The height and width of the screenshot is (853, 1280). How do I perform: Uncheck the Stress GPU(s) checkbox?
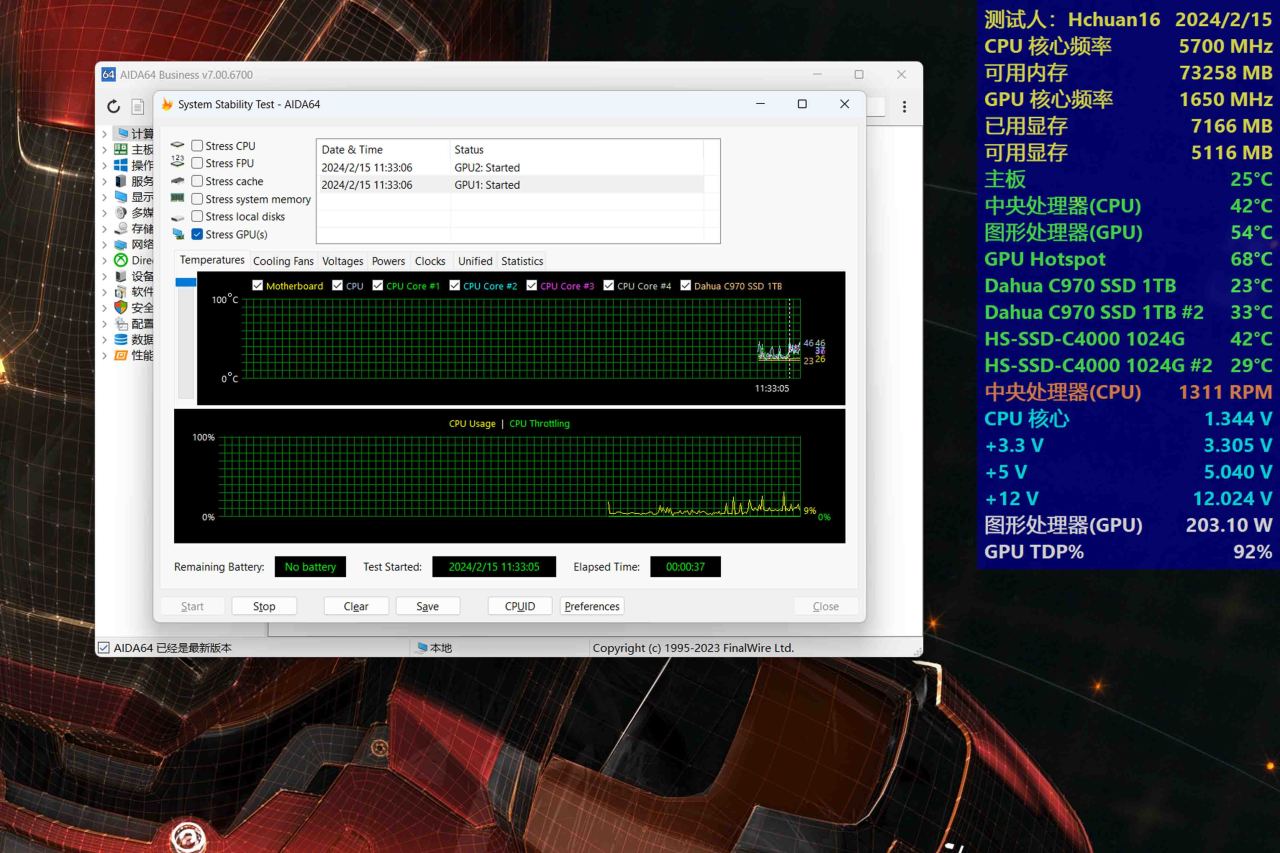(197, 234)
